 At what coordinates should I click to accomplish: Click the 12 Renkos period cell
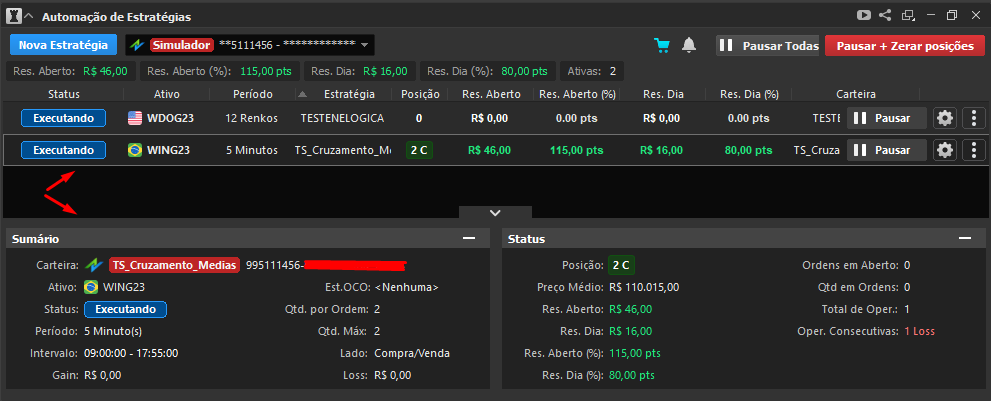coord(252,118)
